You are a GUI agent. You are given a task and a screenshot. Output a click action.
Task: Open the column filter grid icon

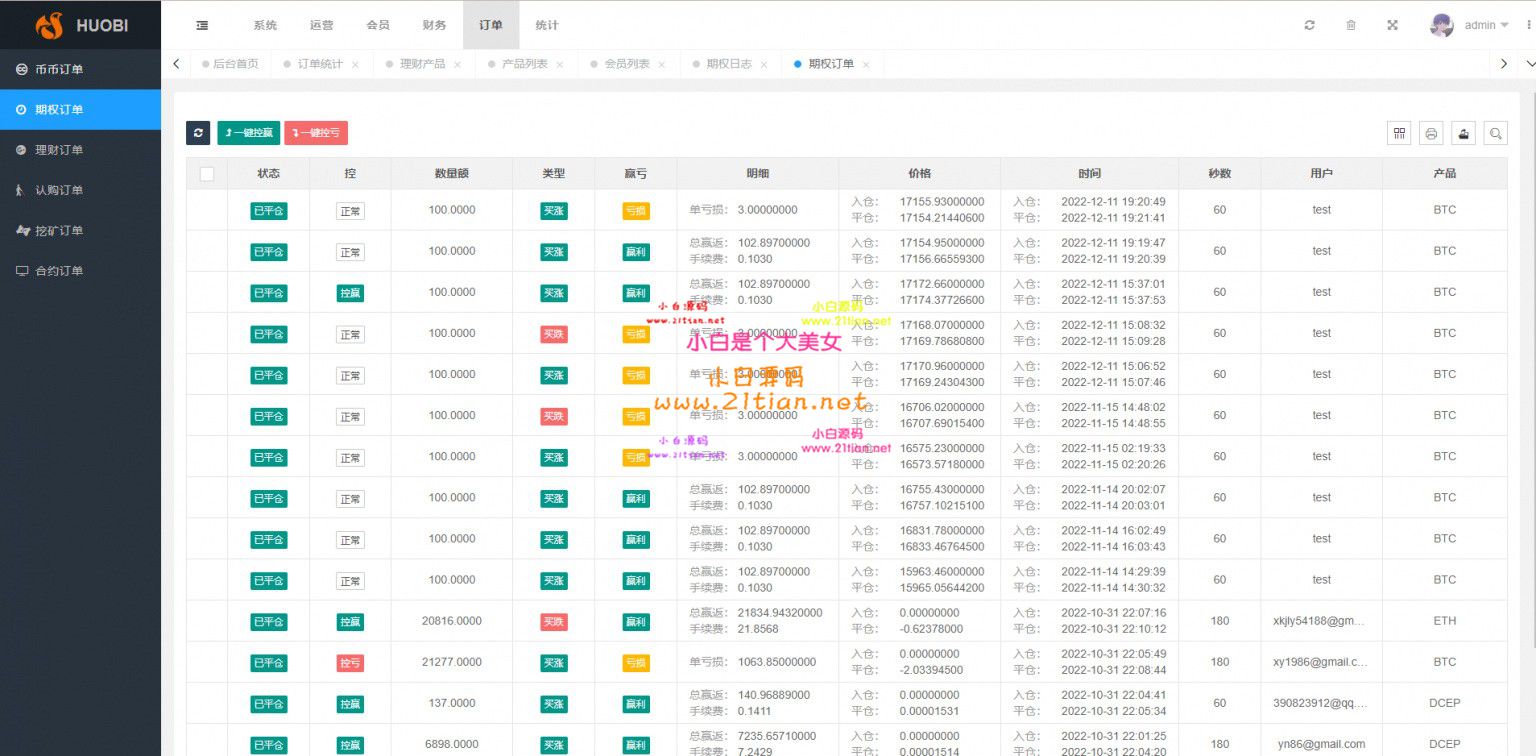pyautogui.click(x=1400, y=133)
